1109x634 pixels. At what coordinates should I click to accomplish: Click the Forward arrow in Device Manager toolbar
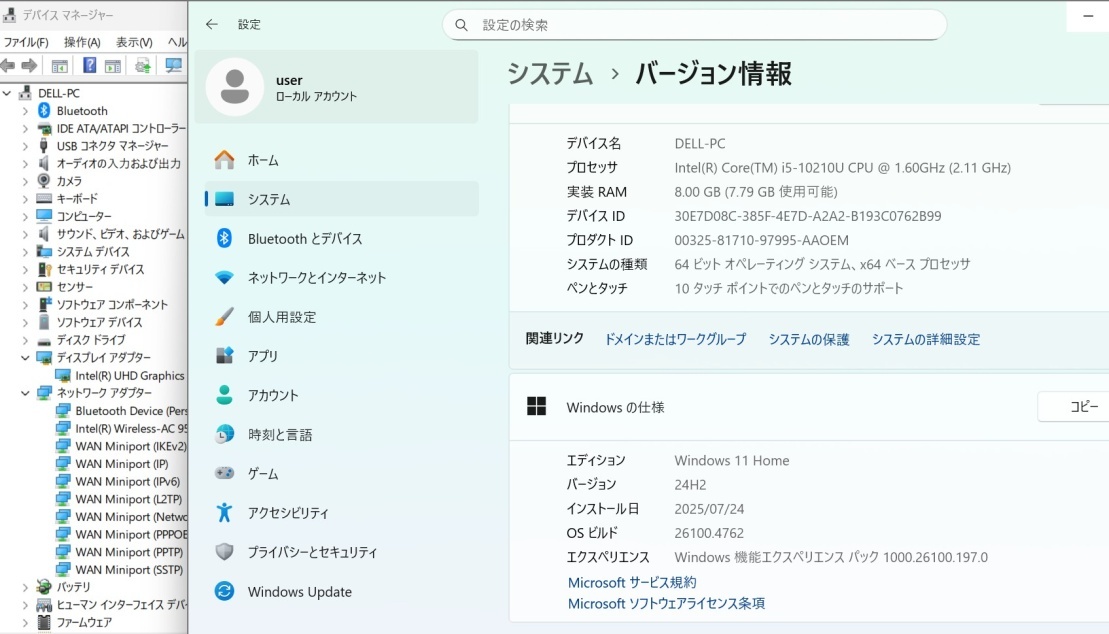tap(30, 66)
